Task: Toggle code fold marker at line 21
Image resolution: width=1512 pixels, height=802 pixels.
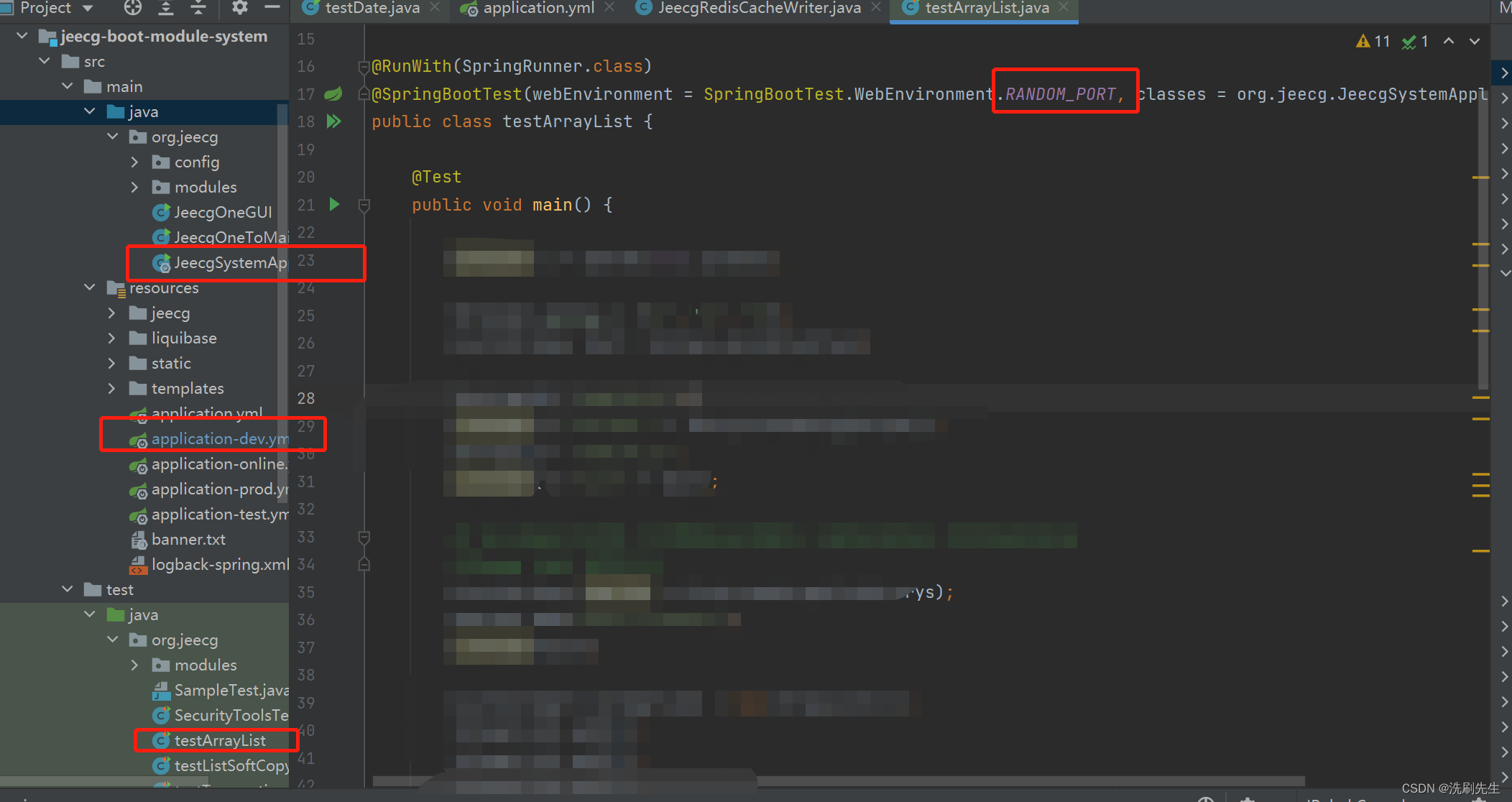Action: click(364, 206)
